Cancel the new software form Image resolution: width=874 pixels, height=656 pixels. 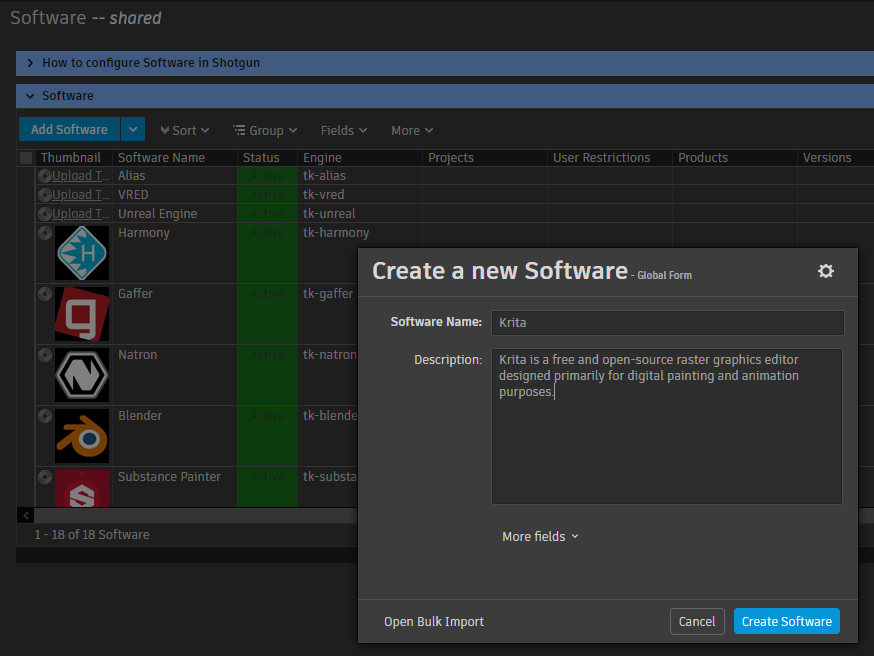[697, 621]
